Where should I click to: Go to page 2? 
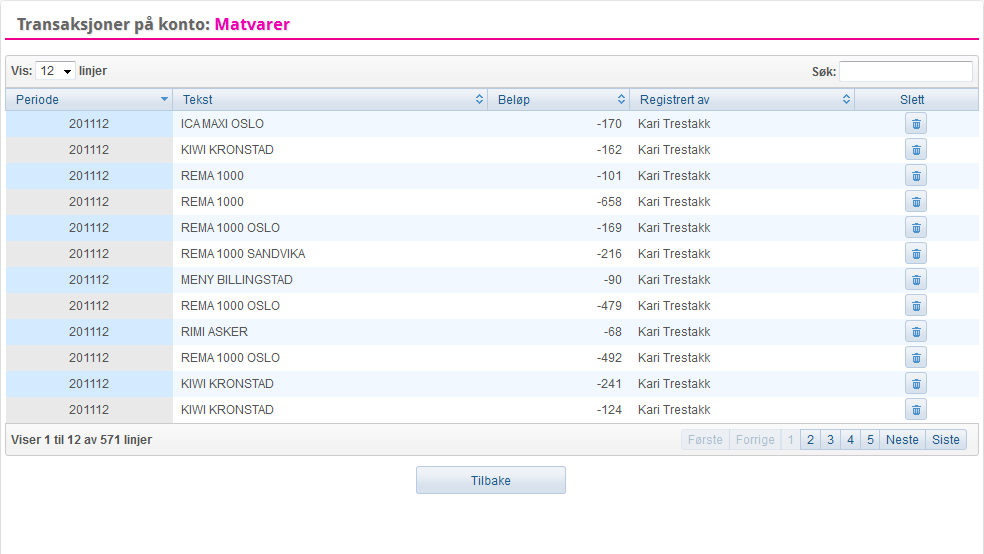pos(810,440)
